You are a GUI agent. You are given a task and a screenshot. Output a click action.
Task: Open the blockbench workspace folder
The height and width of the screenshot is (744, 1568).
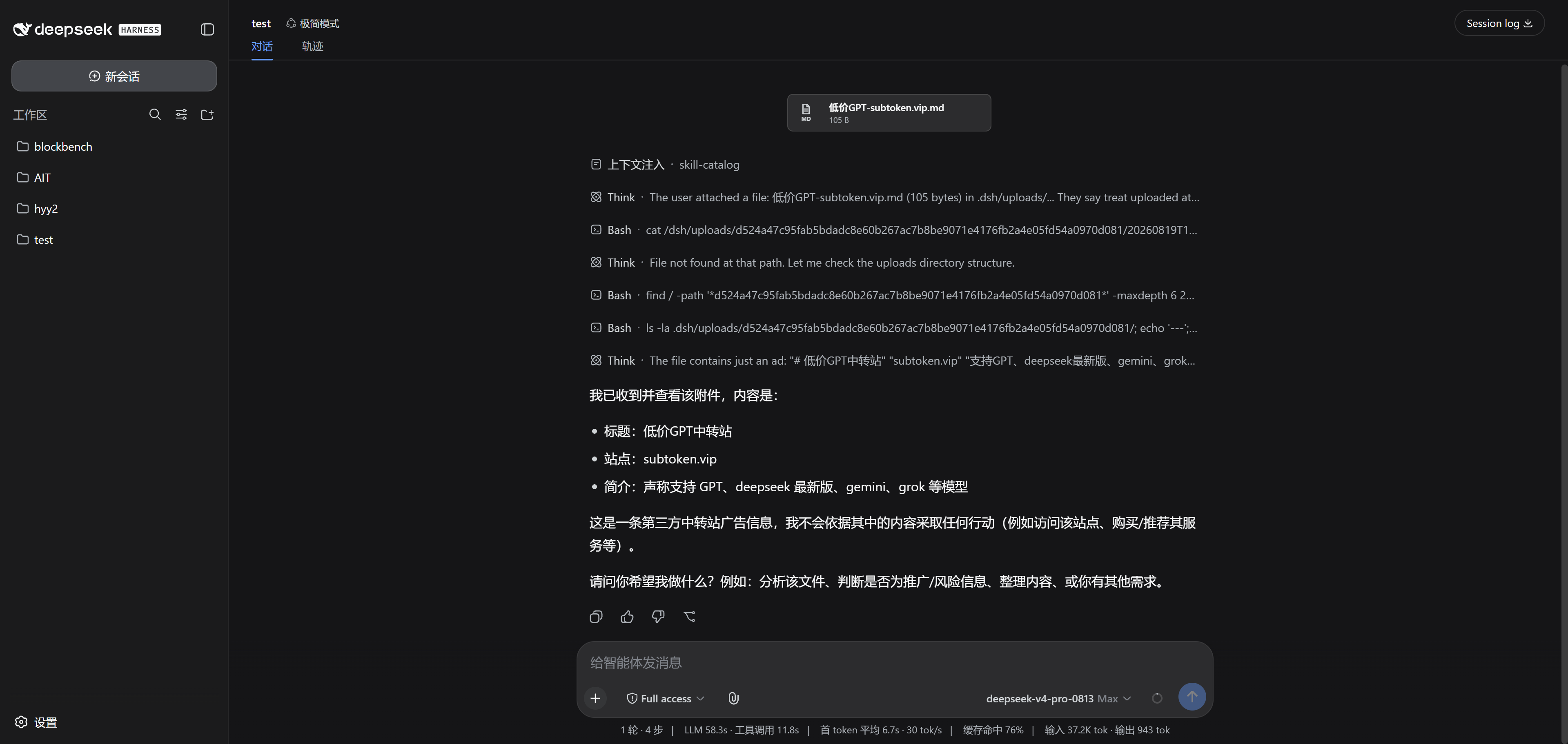tap(114, 147)
